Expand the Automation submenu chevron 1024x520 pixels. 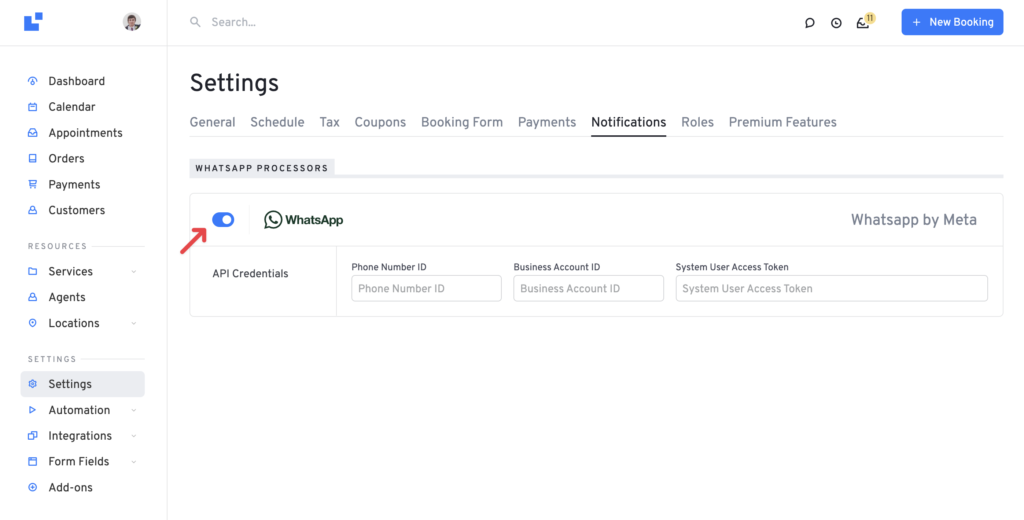[x=134, y=410]
